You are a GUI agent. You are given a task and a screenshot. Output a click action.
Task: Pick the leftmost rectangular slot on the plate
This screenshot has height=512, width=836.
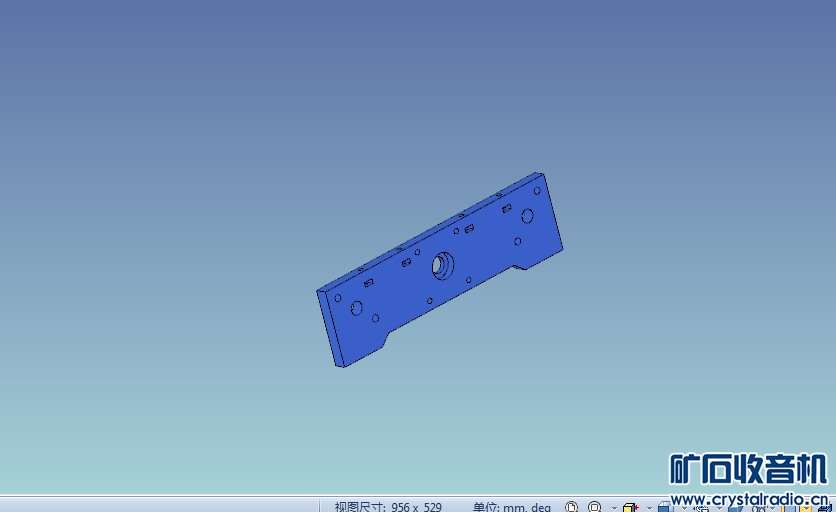point(369,284)
